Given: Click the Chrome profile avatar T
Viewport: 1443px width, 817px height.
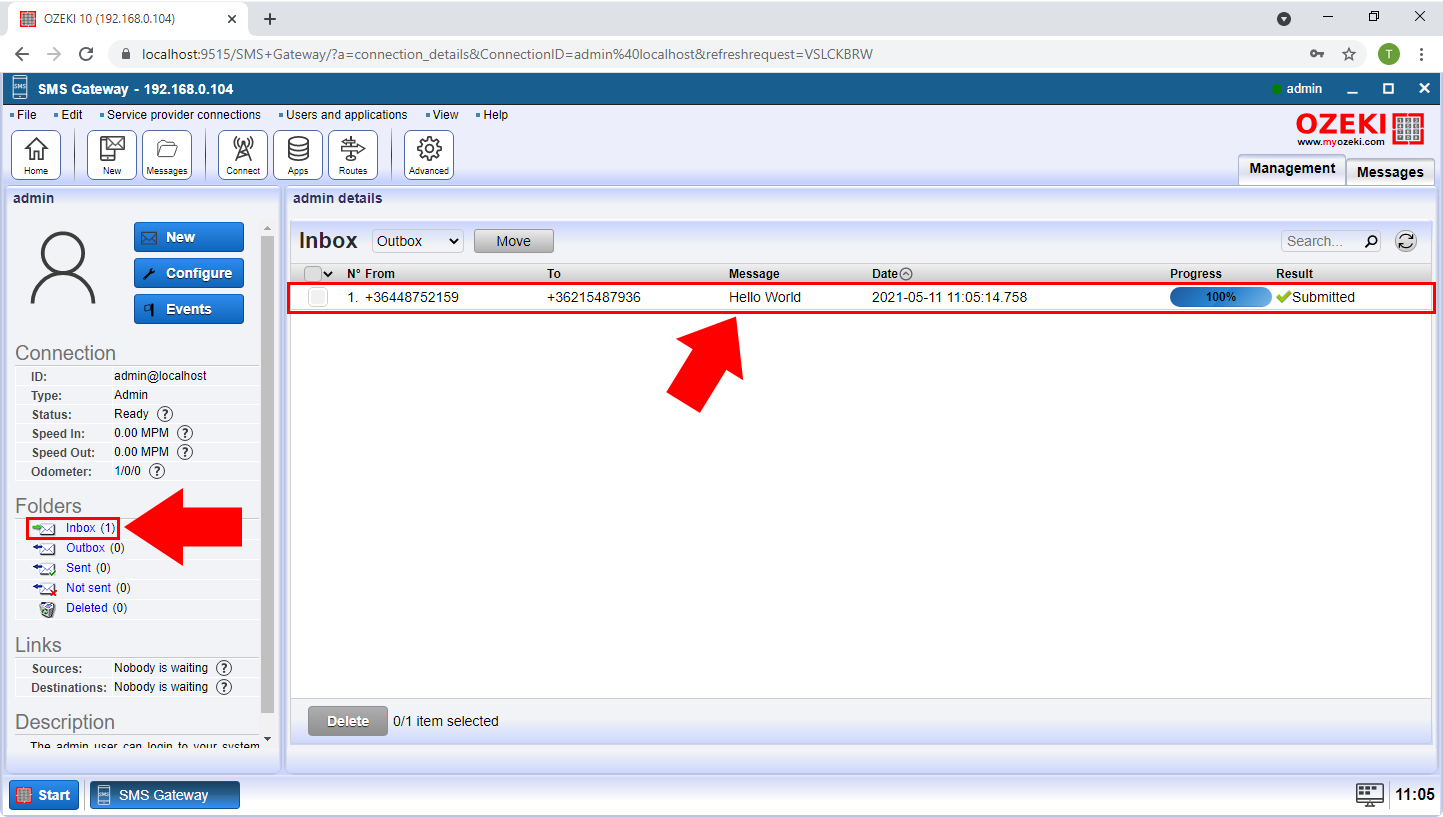Looking at the screenshot, I should click(1388, 54).
